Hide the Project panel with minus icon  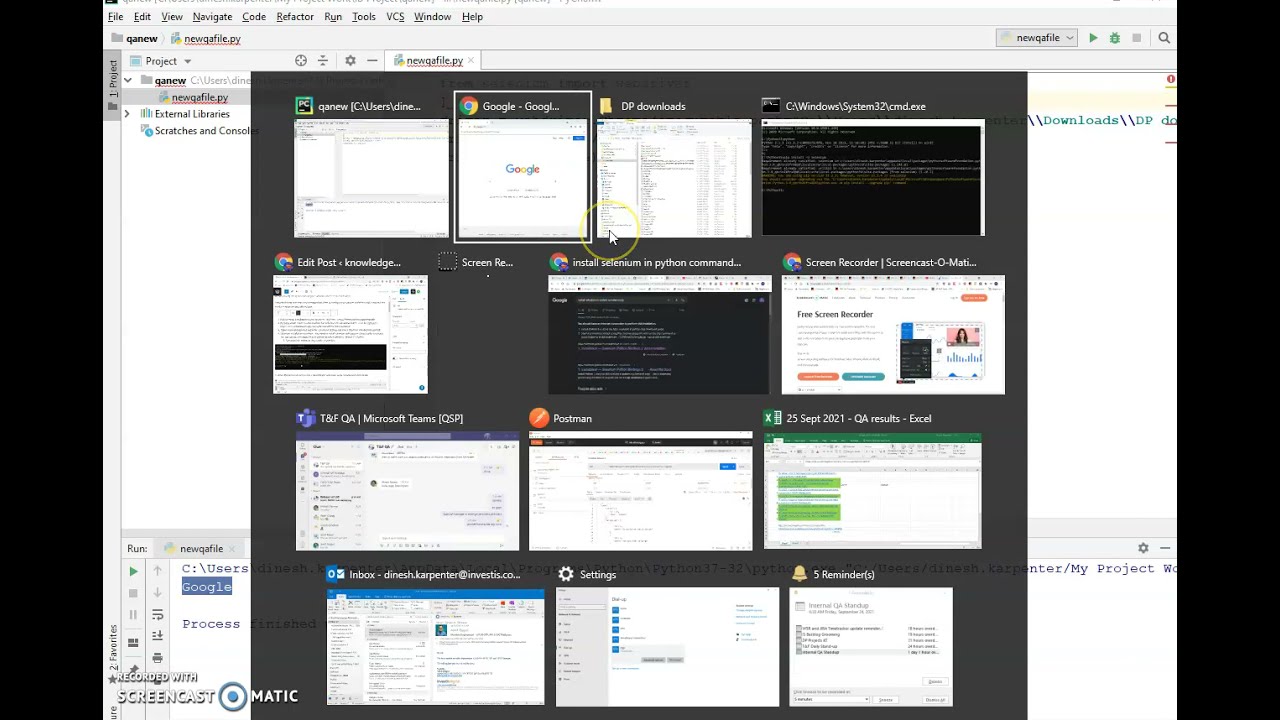click(372, 61)
